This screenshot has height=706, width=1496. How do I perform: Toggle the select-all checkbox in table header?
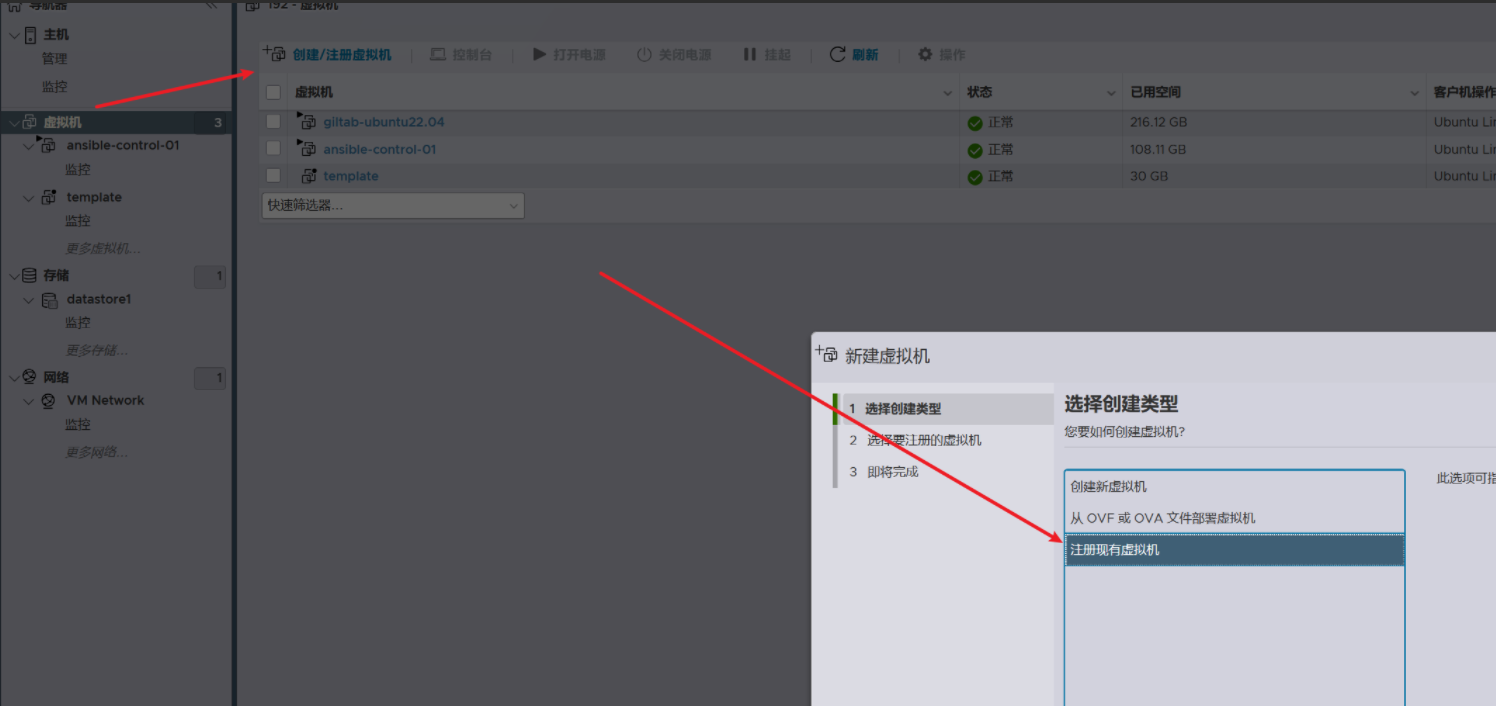(x=274, y=93)
